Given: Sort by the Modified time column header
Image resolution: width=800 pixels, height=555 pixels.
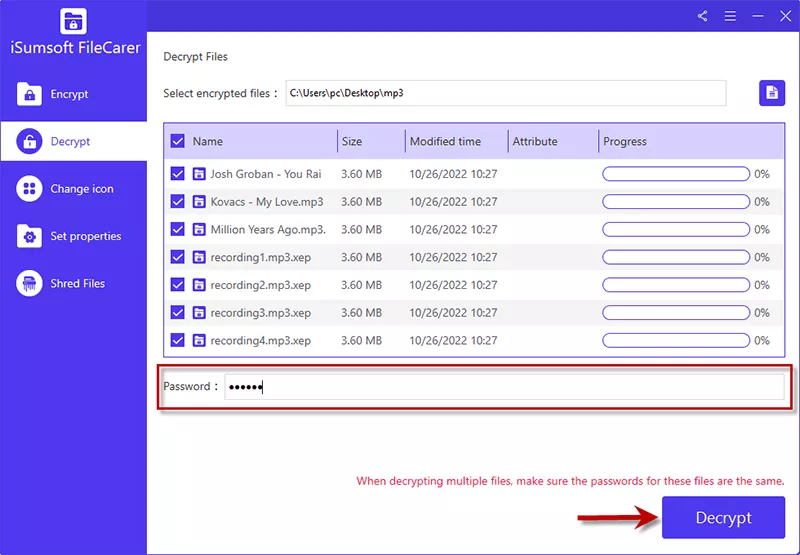Looking at the screenshot, I should point(445,141).
